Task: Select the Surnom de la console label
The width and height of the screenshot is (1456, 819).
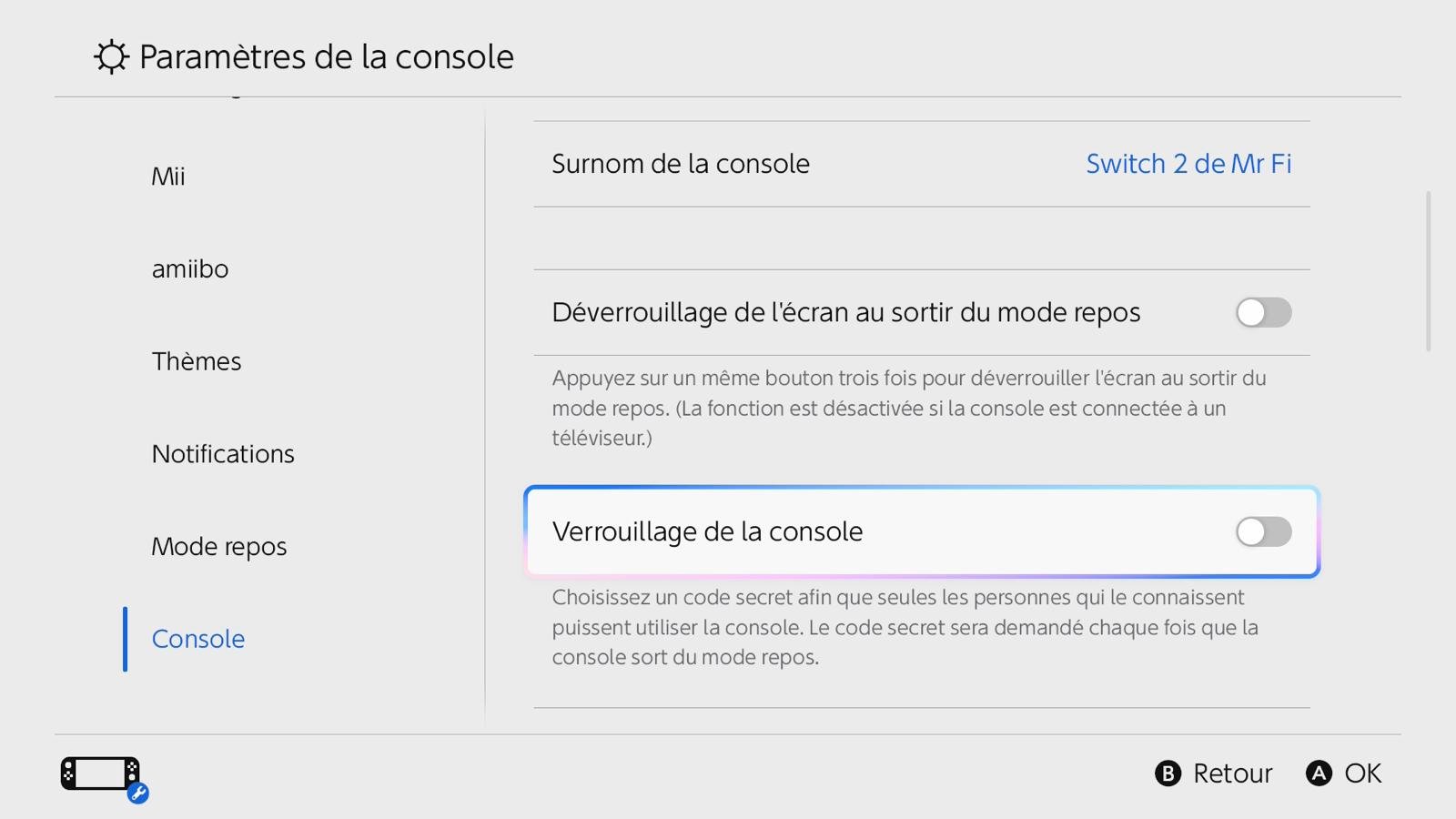Action: (x=681, y=164)
